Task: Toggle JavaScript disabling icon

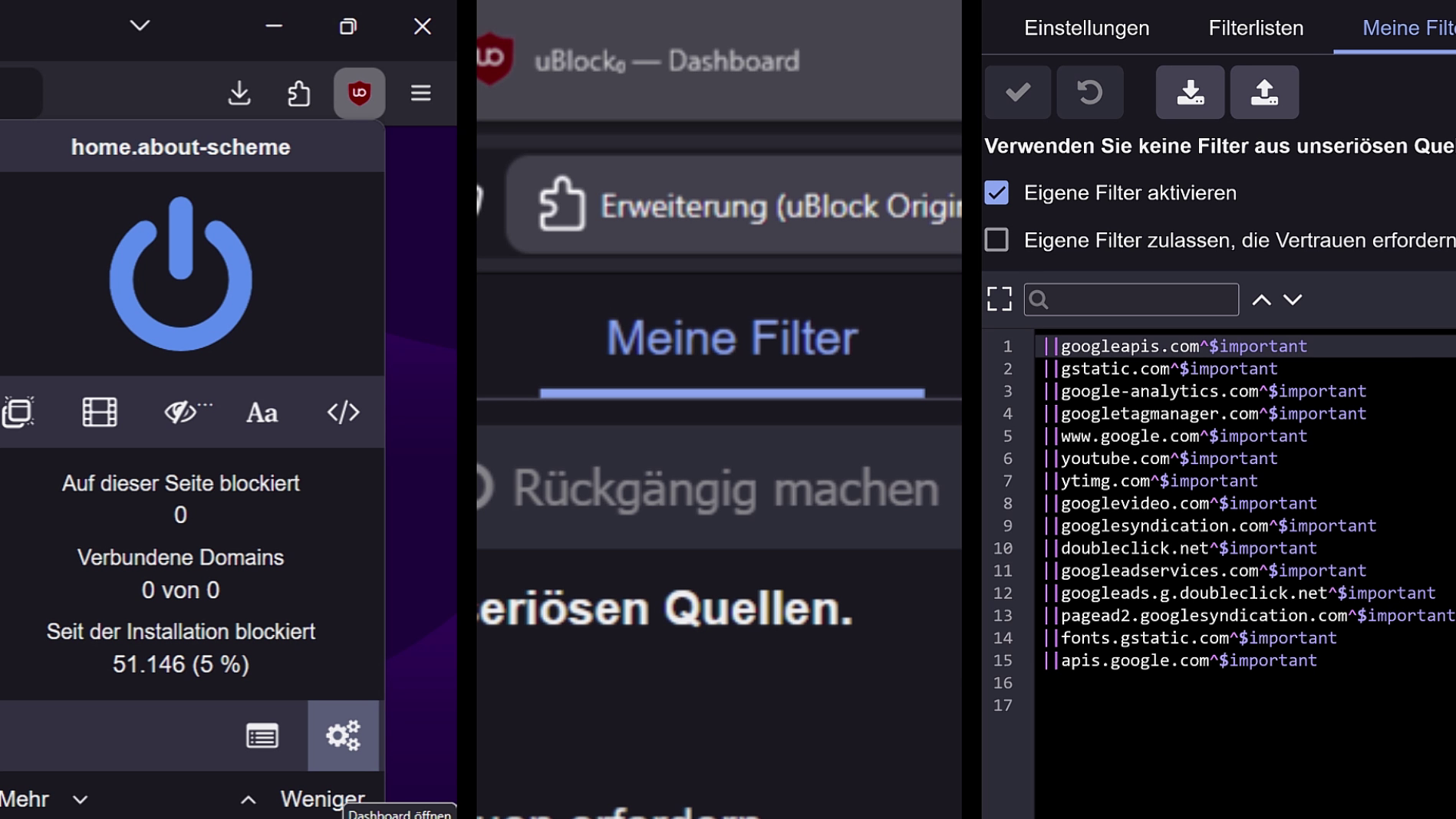Action: pyautogui.click(x=343, y=412)
